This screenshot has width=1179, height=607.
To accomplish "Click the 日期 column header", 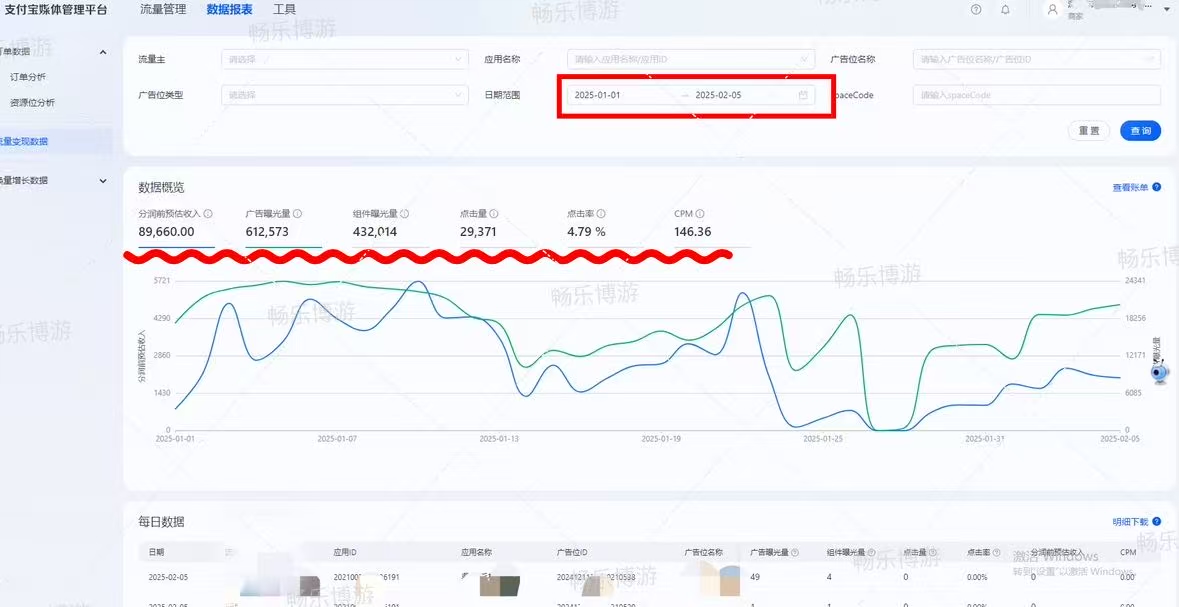I will 156,552.
